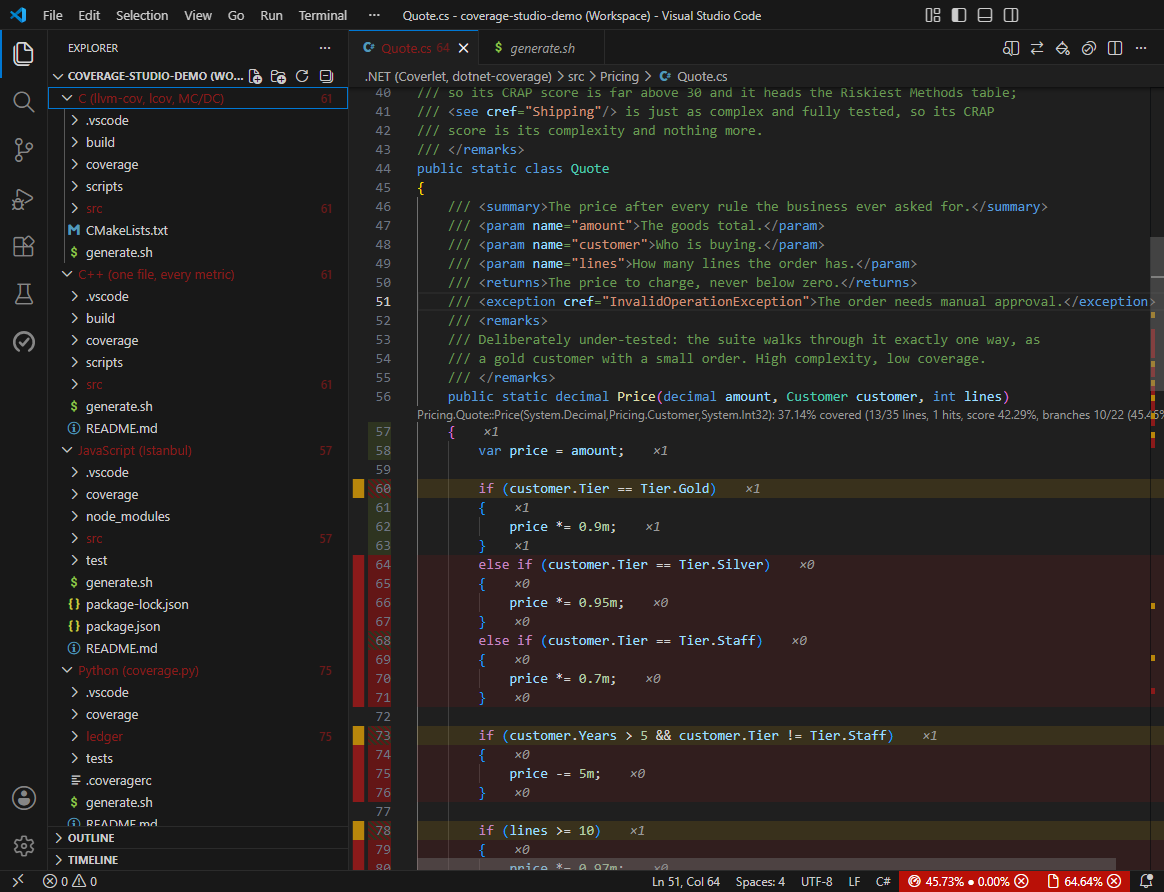
Task: Open the Testing flask view
Action: [24, 294]
